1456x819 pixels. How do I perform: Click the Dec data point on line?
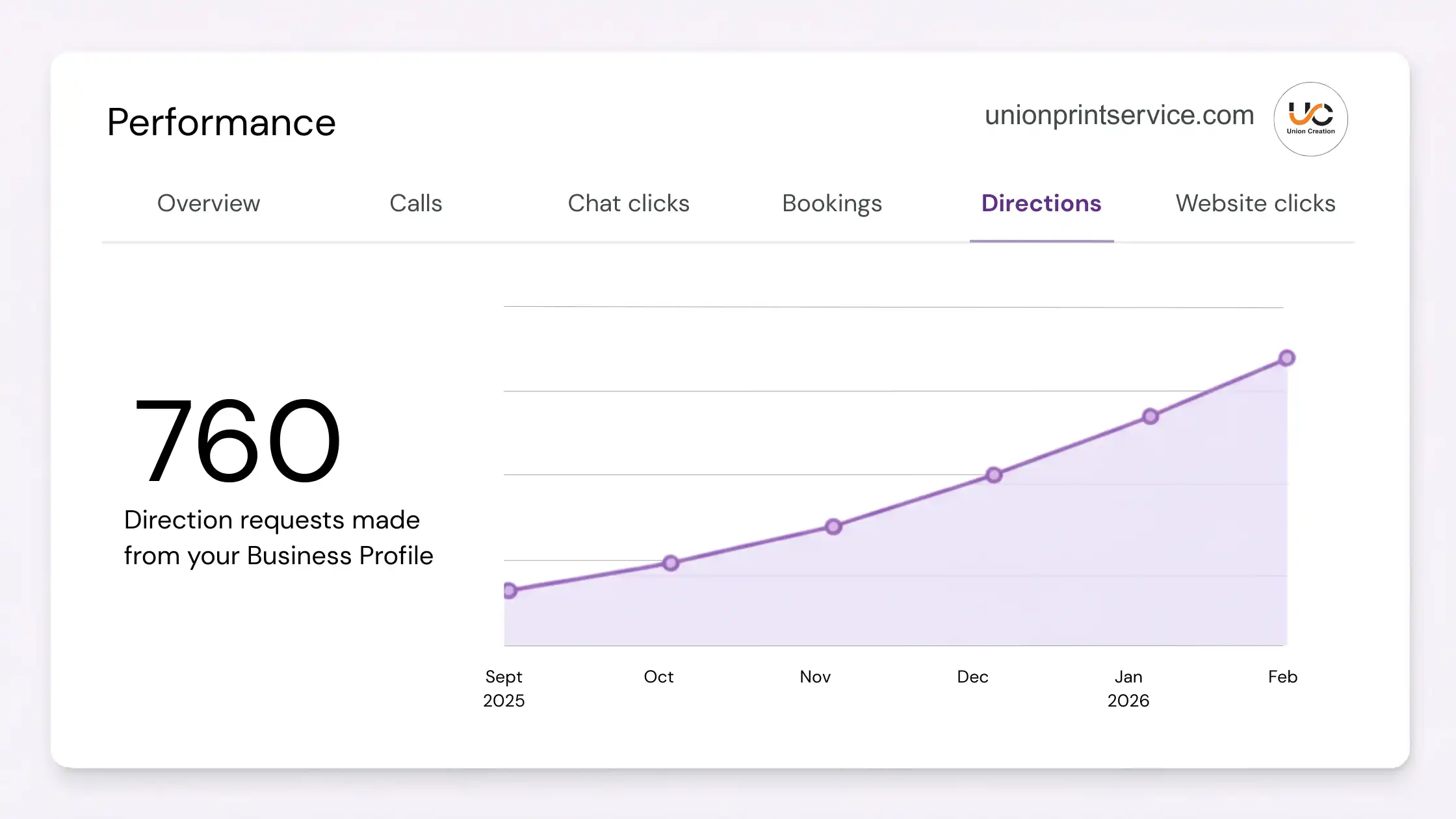tap(994, 475)
